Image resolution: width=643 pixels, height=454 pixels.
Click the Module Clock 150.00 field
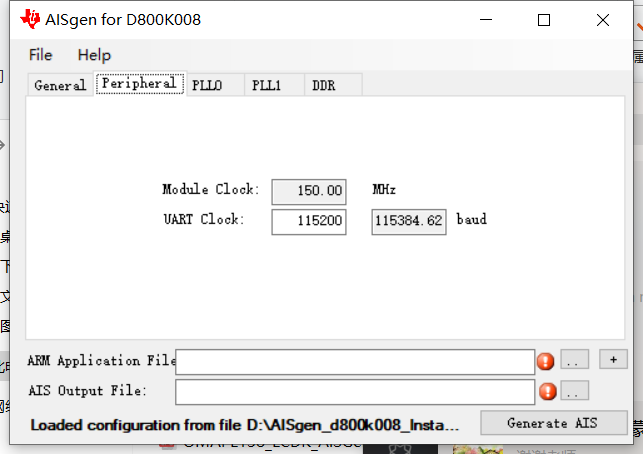click(x=309, y=192)
